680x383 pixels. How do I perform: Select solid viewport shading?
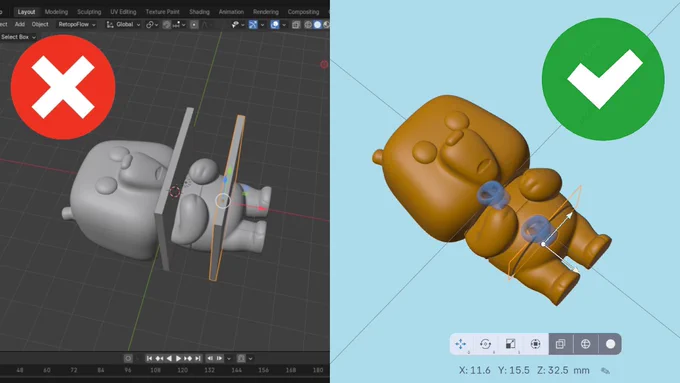point(317,25)
